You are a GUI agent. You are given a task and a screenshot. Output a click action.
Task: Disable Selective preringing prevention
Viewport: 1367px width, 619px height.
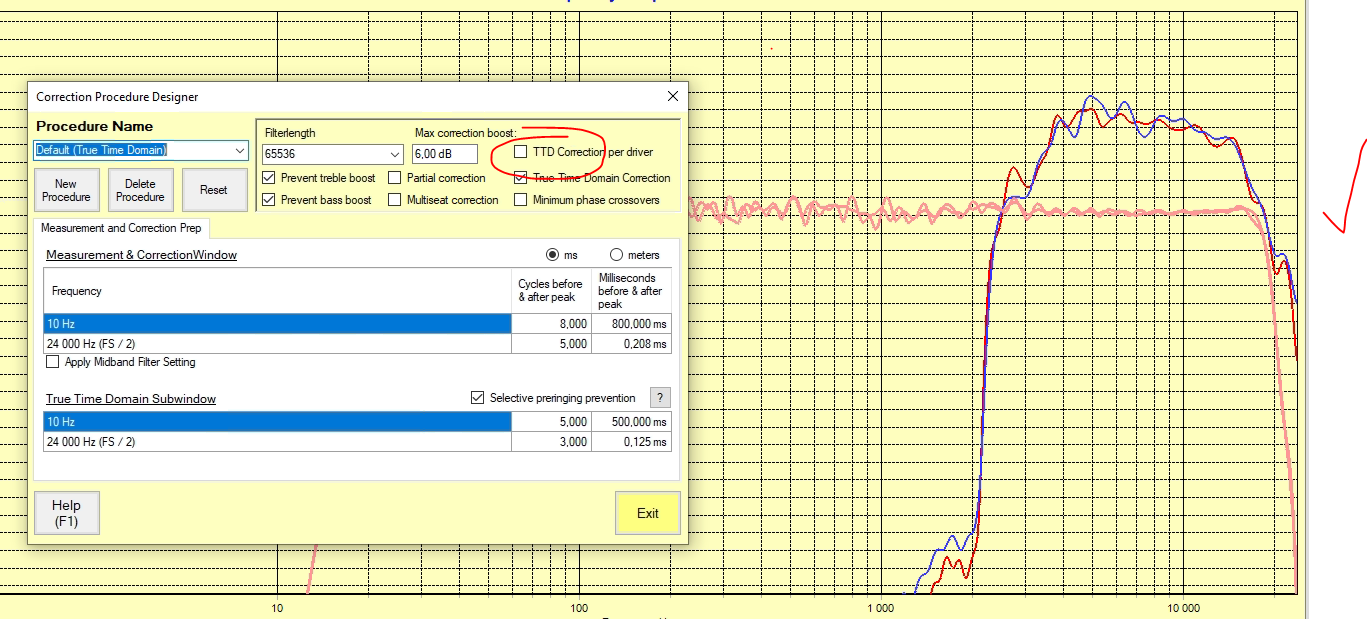click(x=478, y=398)
